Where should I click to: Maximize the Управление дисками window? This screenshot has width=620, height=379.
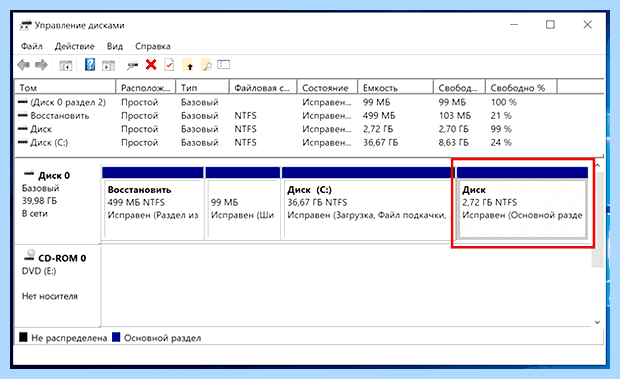click(550, 25)
